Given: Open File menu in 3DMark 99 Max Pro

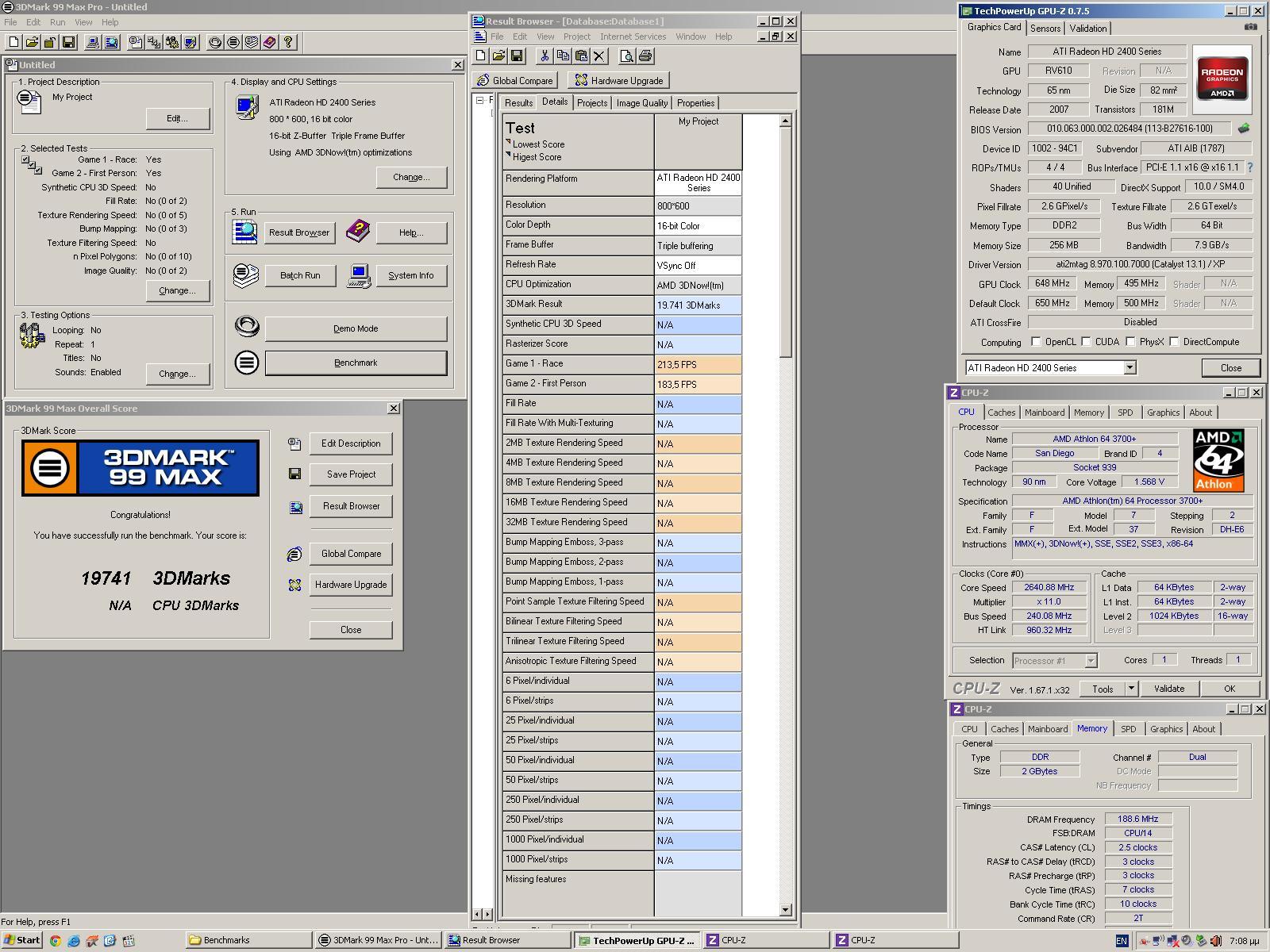Looking at the screenshot, I should coord(10,22).
